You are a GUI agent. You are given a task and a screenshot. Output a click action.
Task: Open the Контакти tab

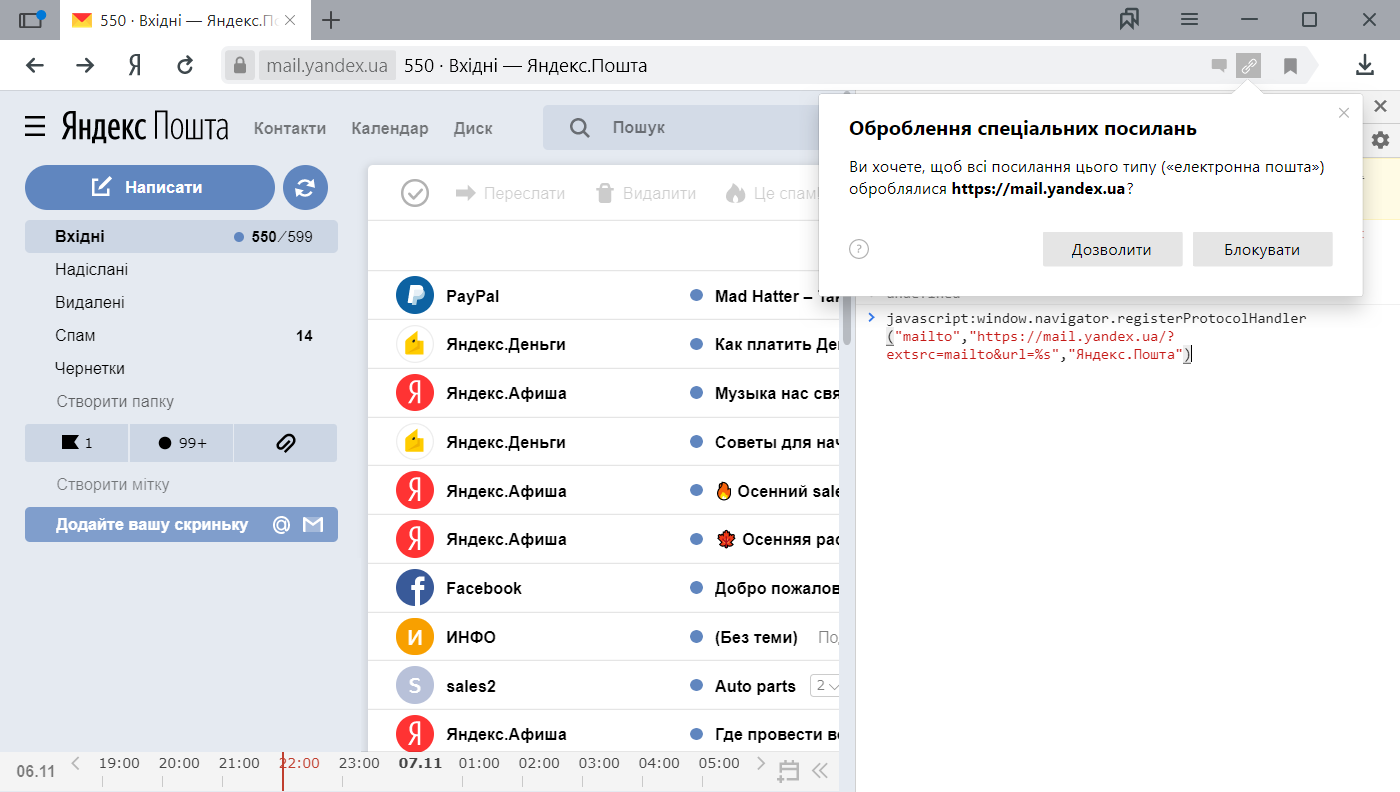(x=290, y=128)
